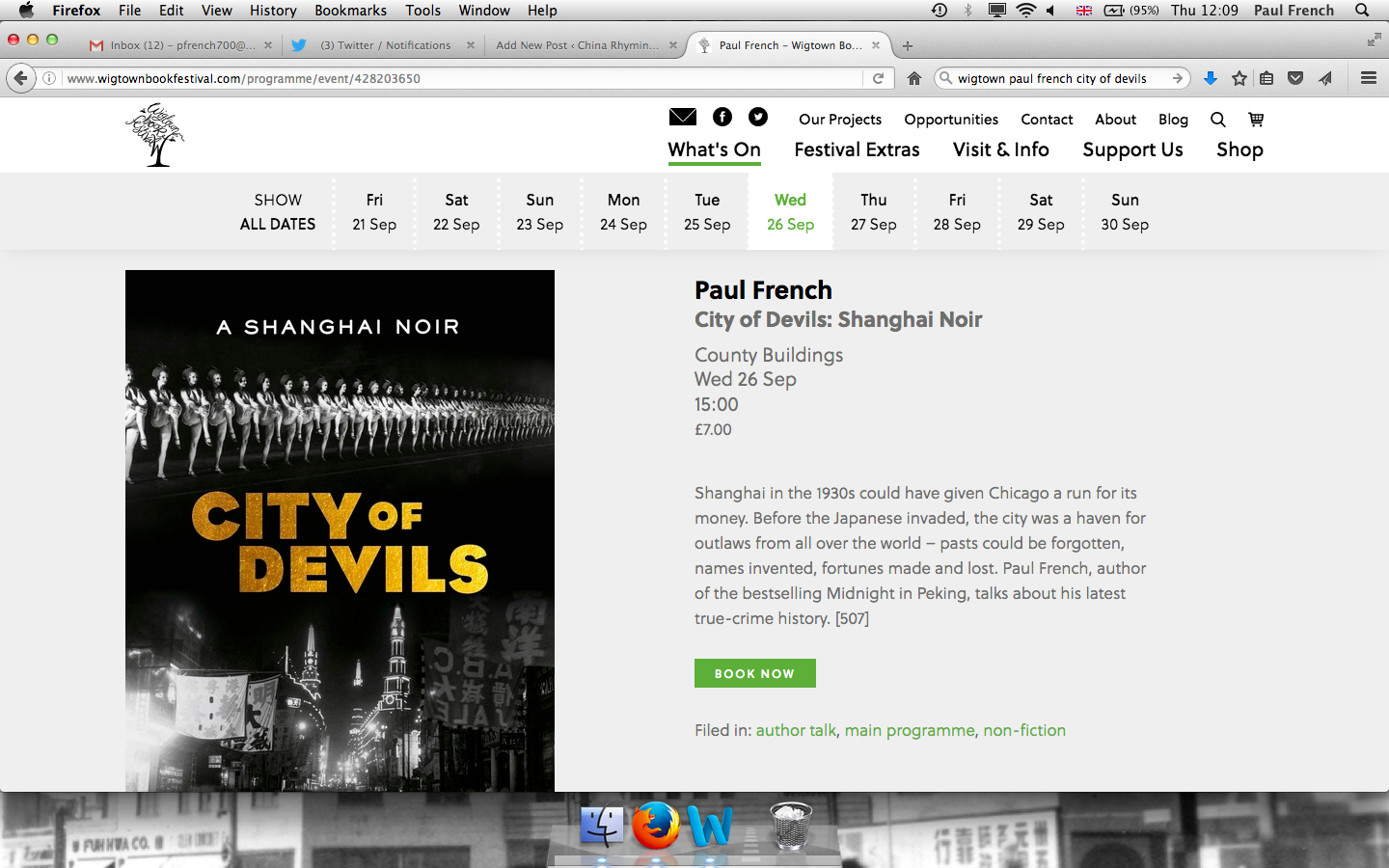
Task: Open the File menu
Action: pos(129,10)
